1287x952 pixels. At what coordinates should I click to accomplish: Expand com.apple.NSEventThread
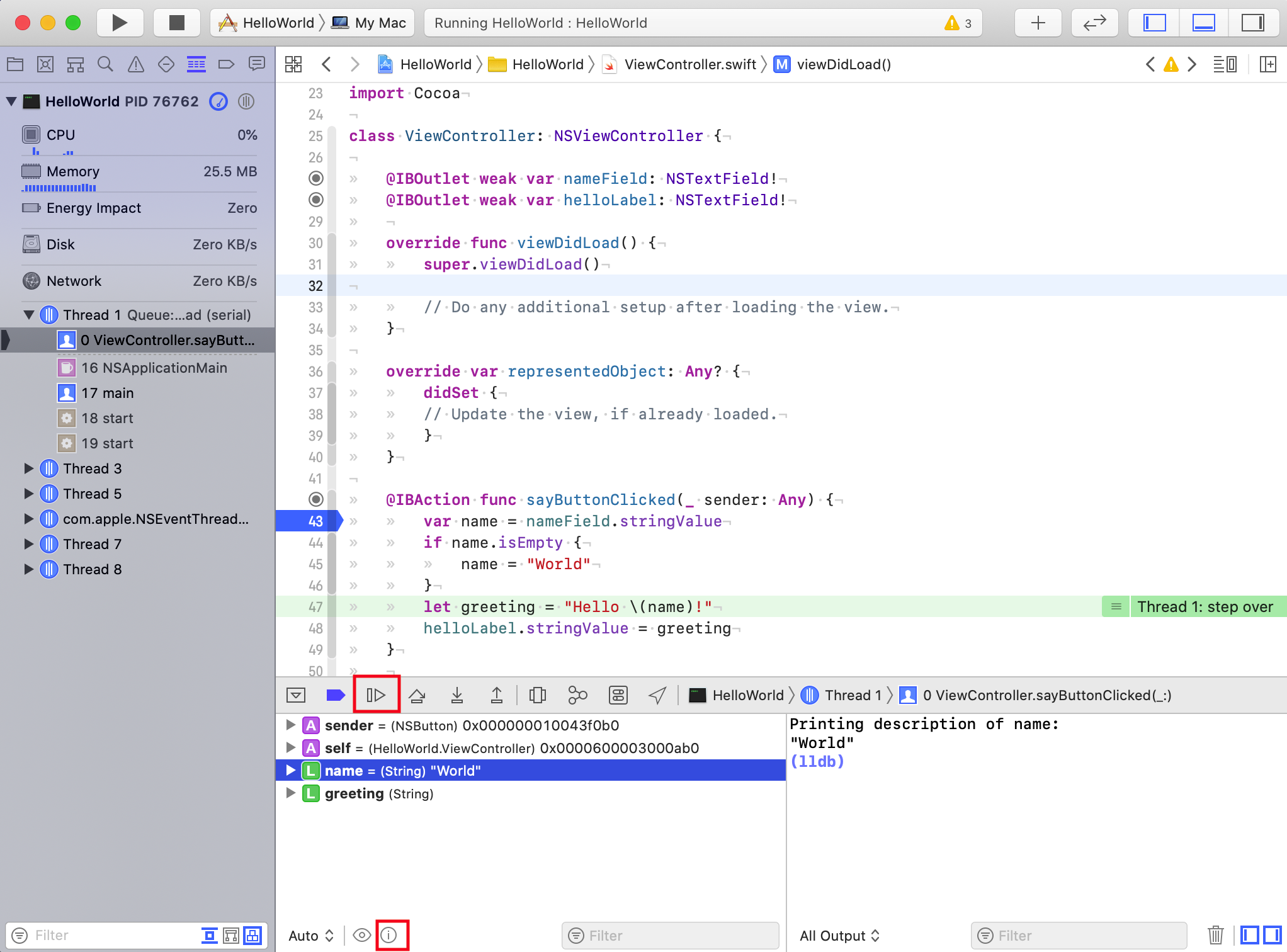coord(28,519)
